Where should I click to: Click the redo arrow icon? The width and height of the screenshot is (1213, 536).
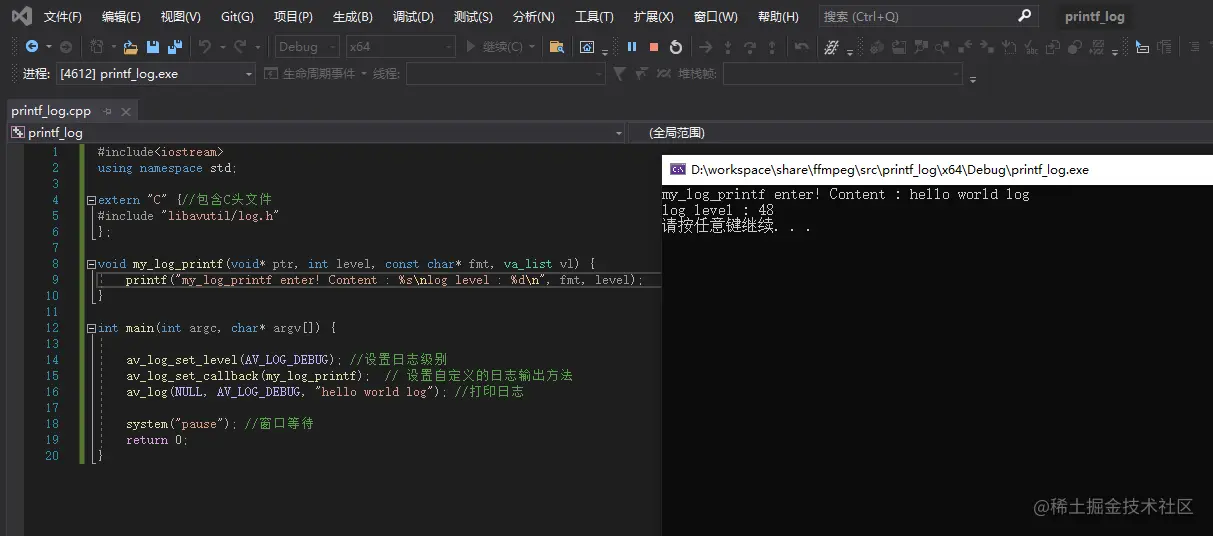point(240,47)
